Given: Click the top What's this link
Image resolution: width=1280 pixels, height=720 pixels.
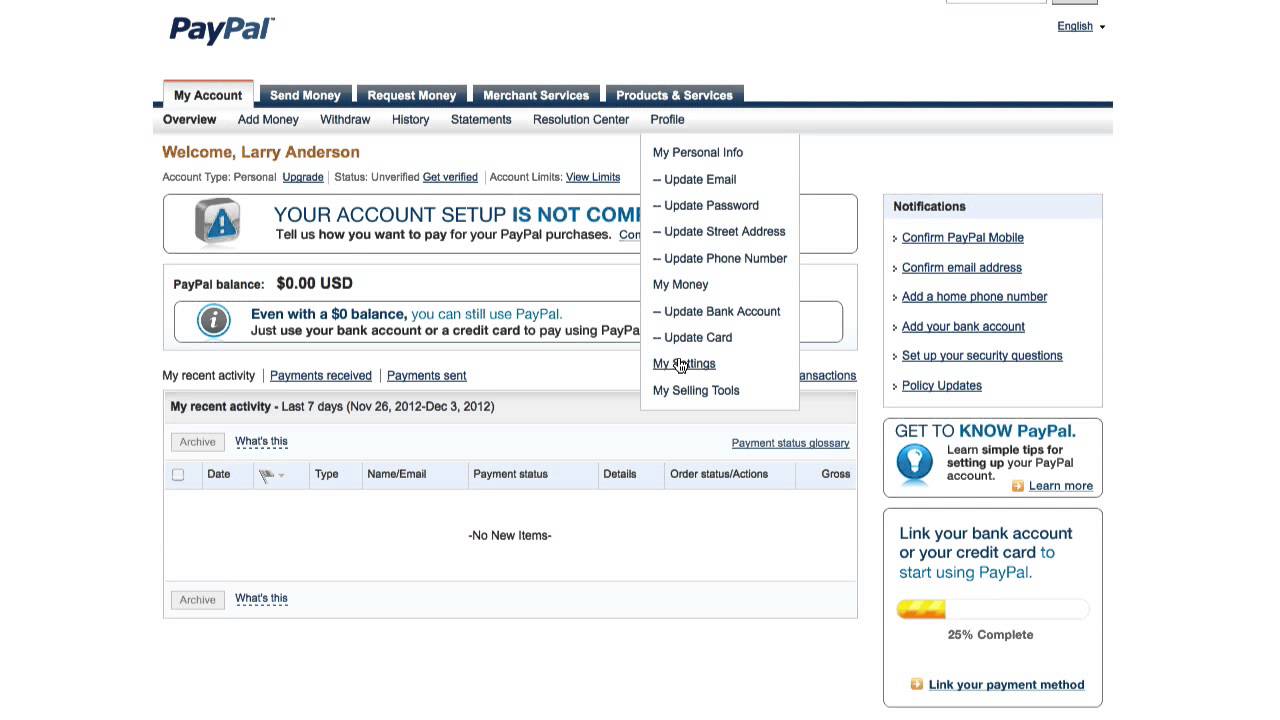Looking at the screenshot, I should tap(261, 441).
